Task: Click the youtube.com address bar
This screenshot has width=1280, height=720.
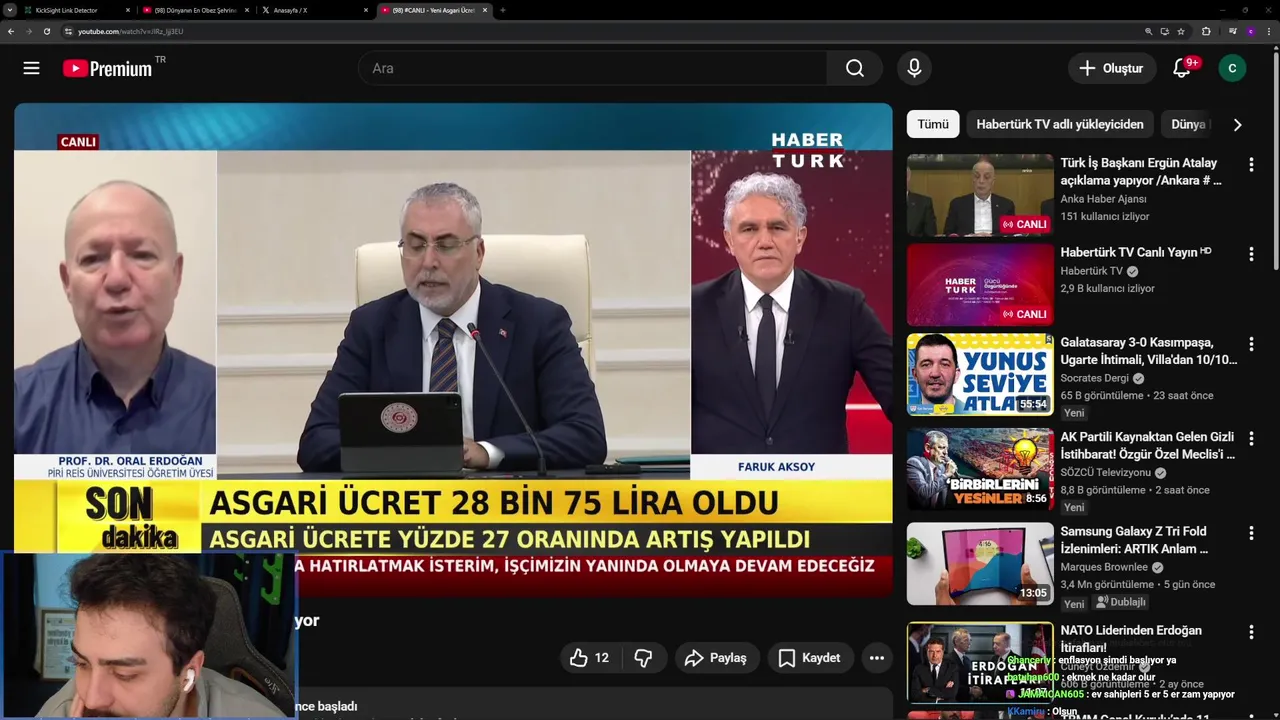Action: (600, 31)
